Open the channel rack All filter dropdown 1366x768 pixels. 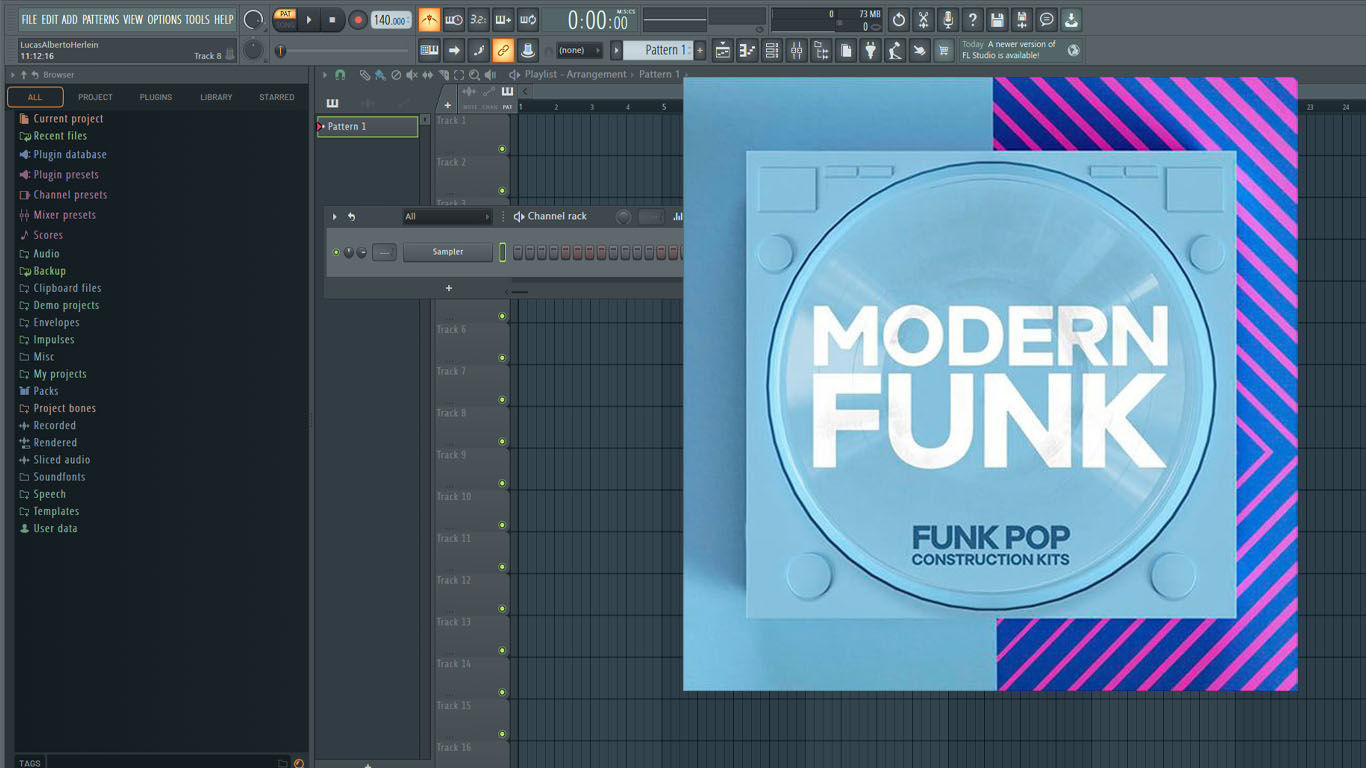448,216
